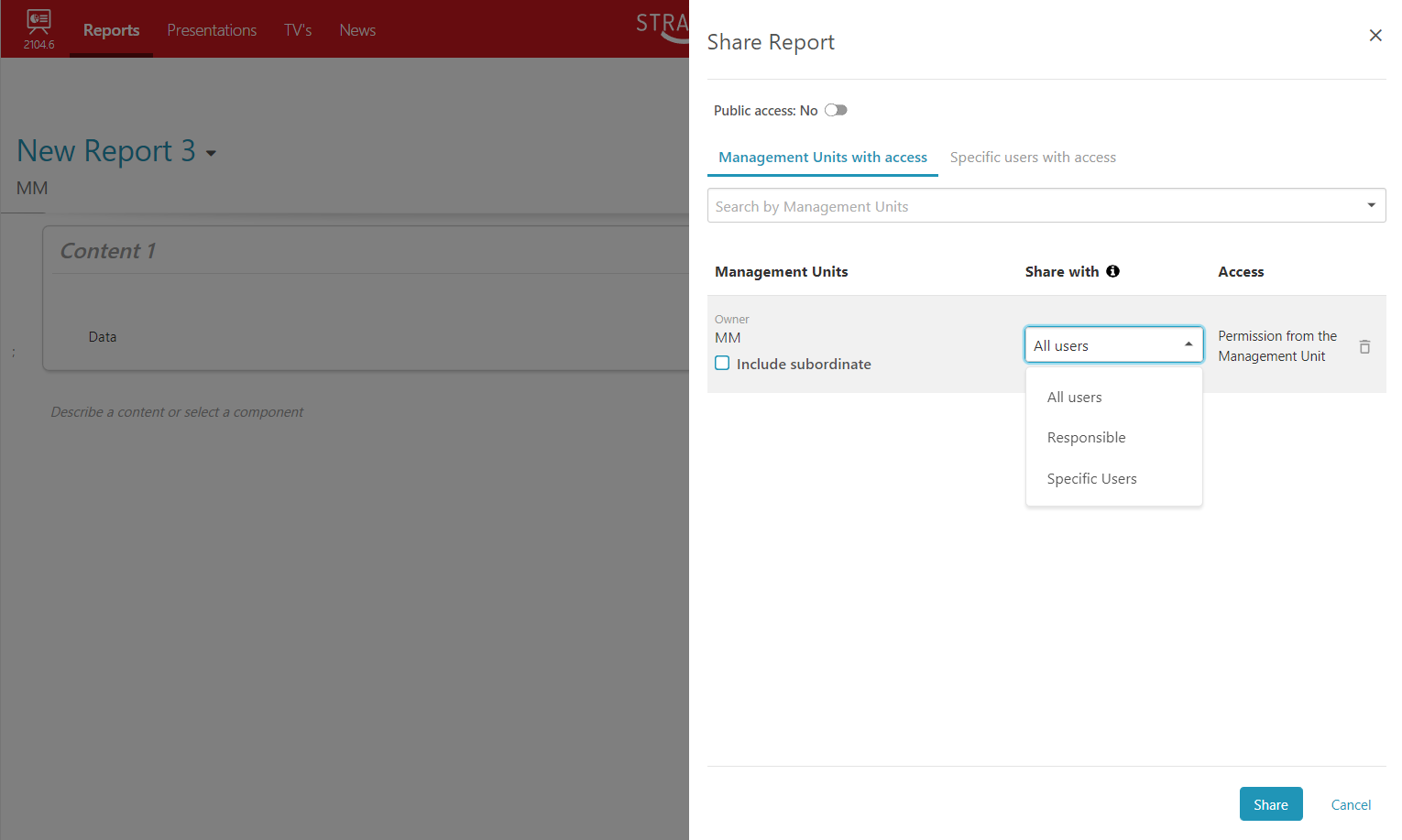Click the MM owner unit name
Screen dimensions: 1402x840
pos(728,337)
